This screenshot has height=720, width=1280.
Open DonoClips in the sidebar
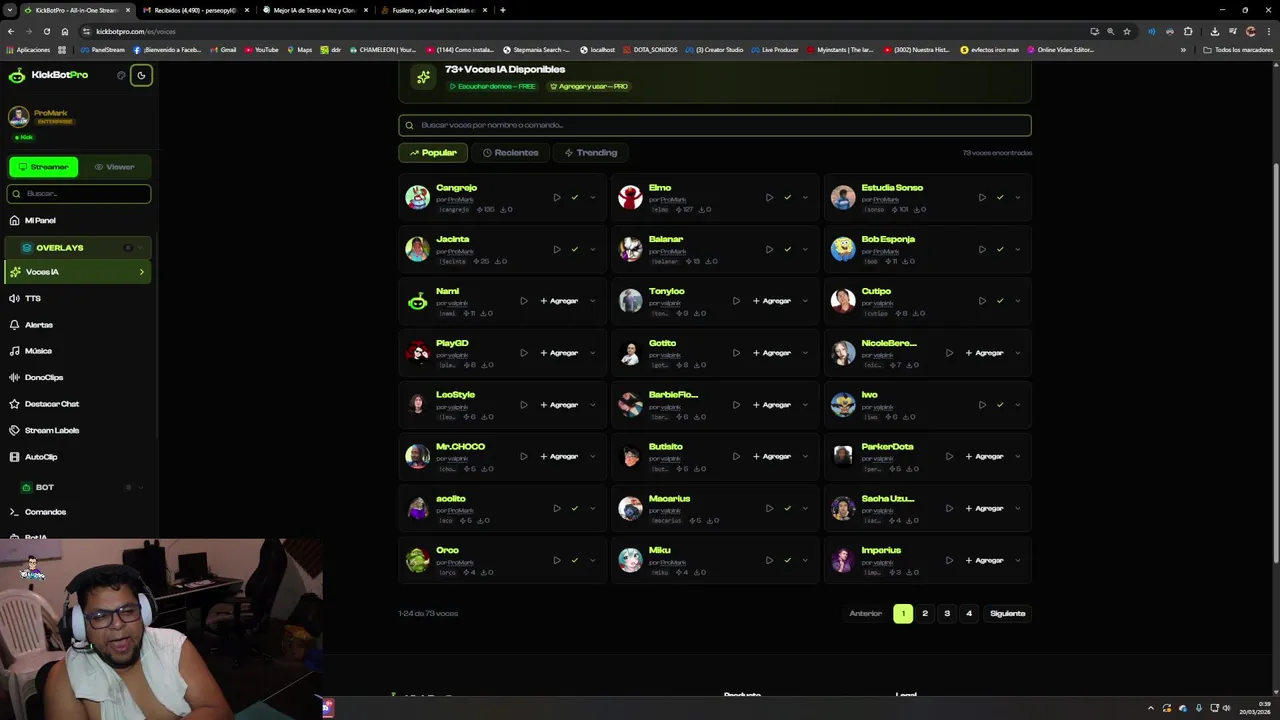tap(79, 377)
